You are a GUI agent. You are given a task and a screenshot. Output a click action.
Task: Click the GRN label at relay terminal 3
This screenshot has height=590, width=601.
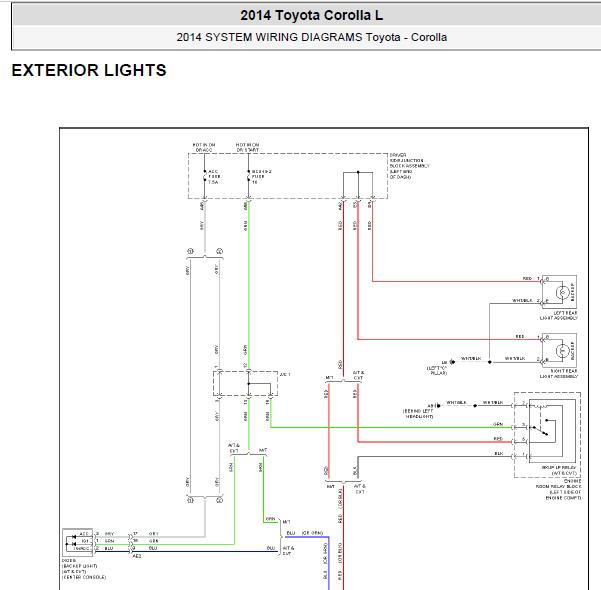(498, 424)
